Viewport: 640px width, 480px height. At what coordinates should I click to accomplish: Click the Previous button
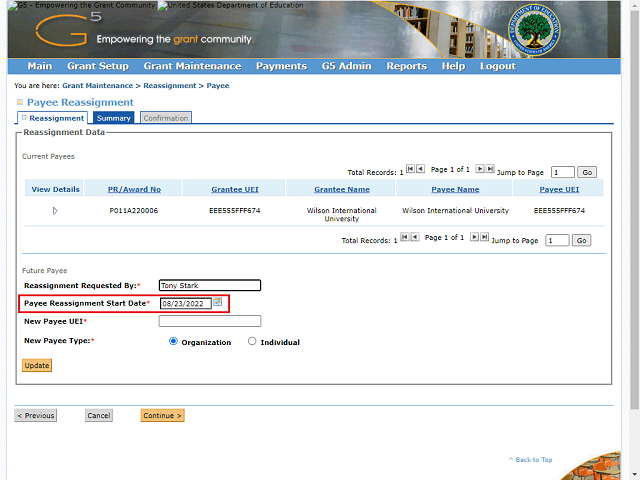[36, 416]
